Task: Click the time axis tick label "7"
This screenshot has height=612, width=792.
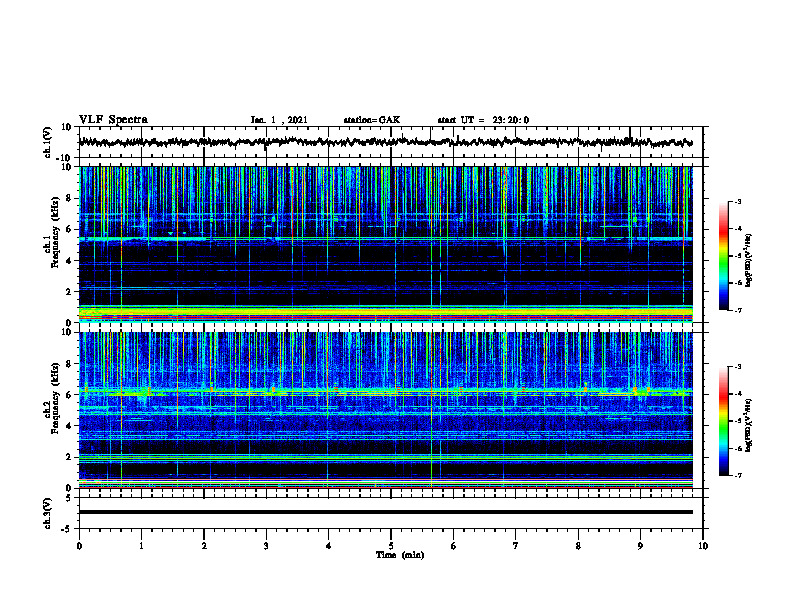Action: click(516, 546)
